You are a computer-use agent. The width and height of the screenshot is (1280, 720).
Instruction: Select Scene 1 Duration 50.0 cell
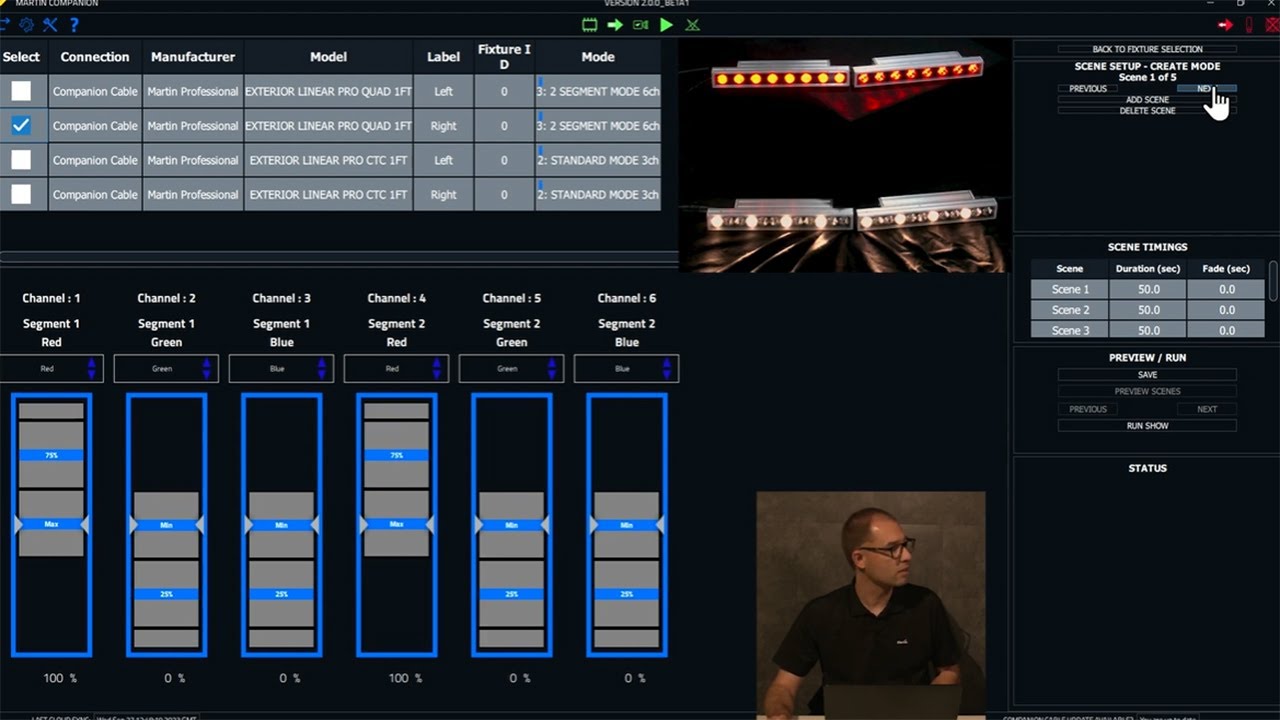(x=1148, y=289)
